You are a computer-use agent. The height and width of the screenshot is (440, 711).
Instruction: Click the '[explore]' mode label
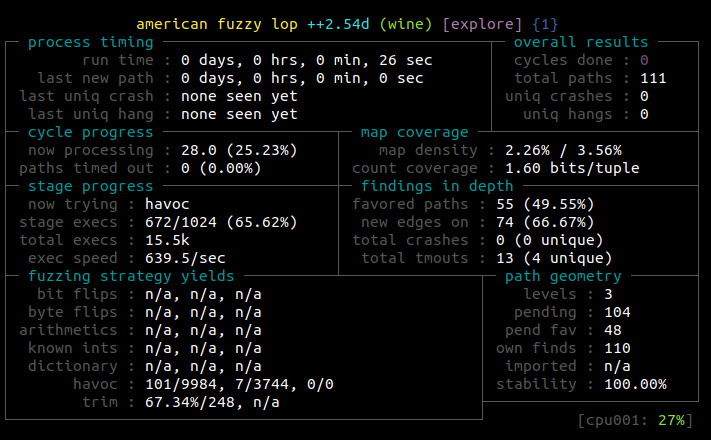(x=482, y=24)
